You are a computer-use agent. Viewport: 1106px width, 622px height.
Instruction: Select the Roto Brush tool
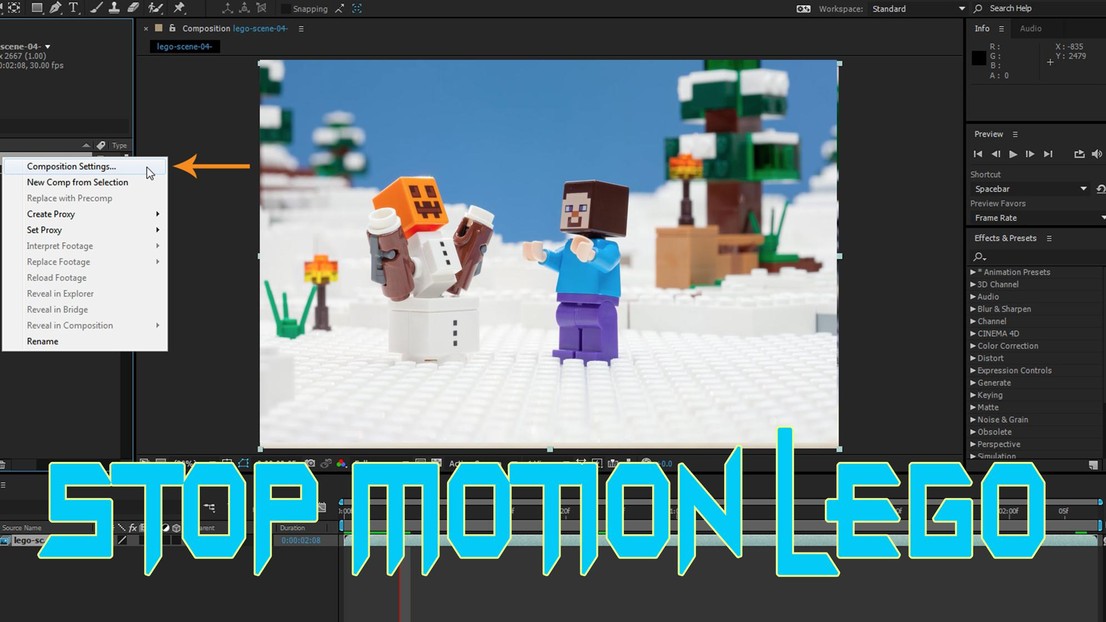(x=155, y=8)
